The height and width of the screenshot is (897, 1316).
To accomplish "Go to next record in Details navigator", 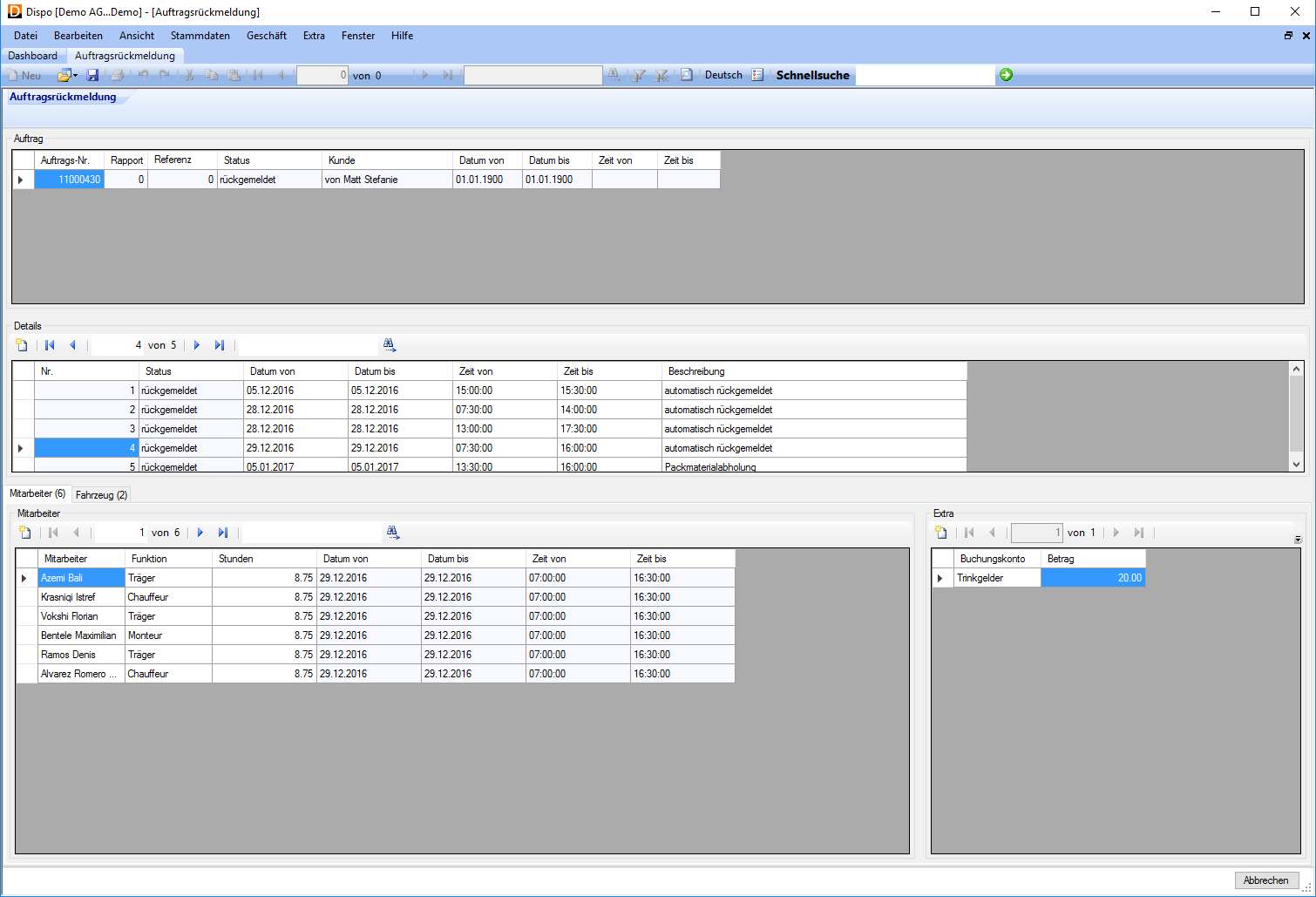I will click(197, 345).
